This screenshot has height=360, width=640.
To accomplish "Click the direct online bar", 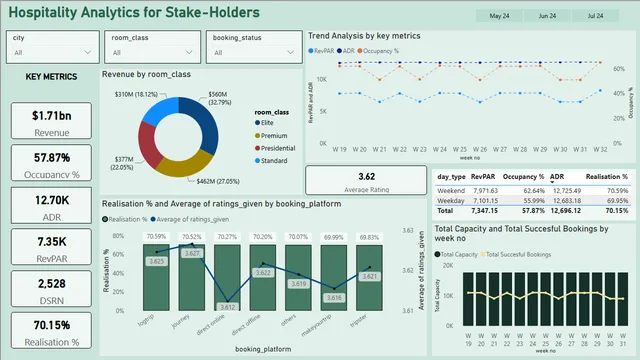I will 227,278.
